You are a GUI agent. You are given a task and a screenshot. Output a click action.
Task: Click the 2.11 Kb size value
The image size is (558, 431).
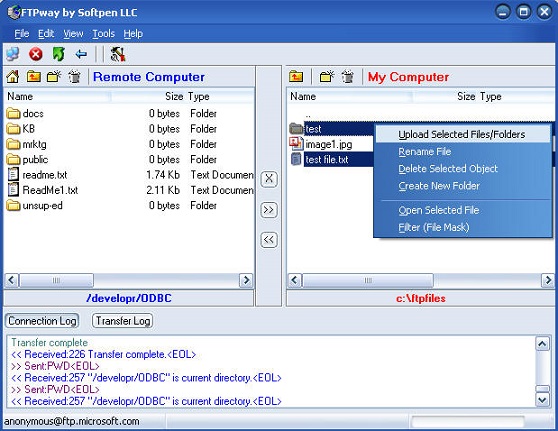(x=163, y=190)
